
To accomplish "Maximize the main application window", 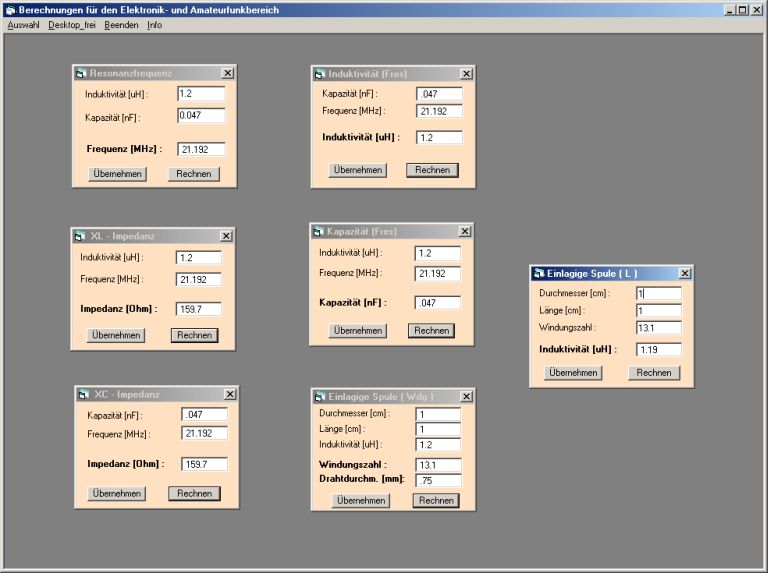I will click(x=743, y=10).
